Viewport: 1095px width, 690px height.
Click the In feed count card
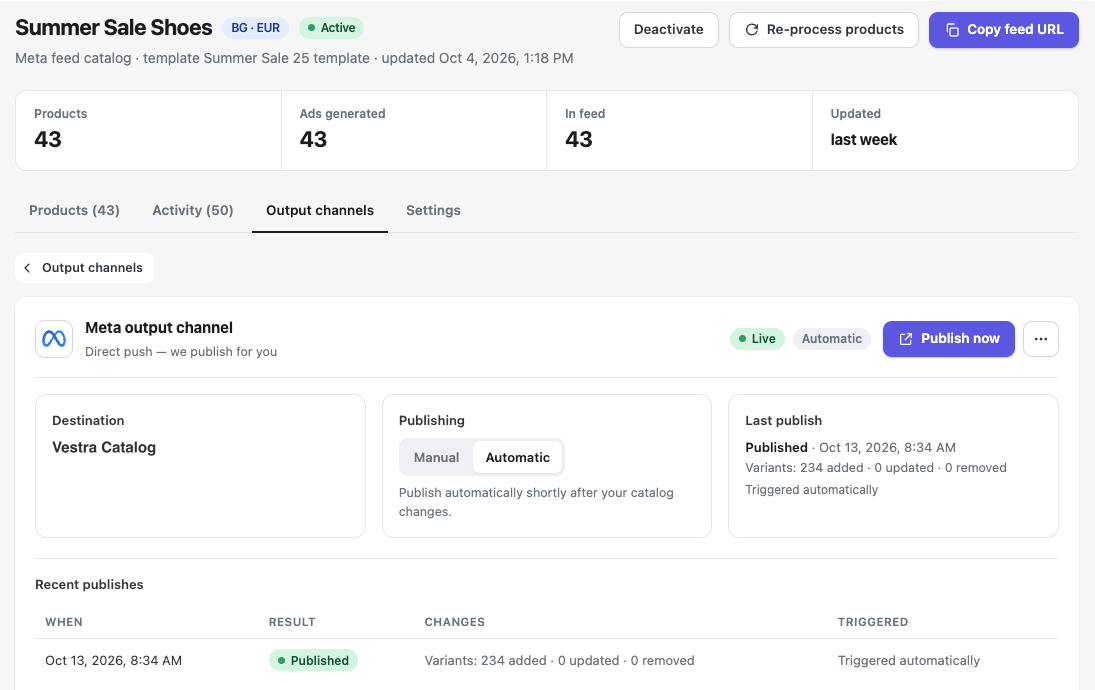[x=679, y=131]
